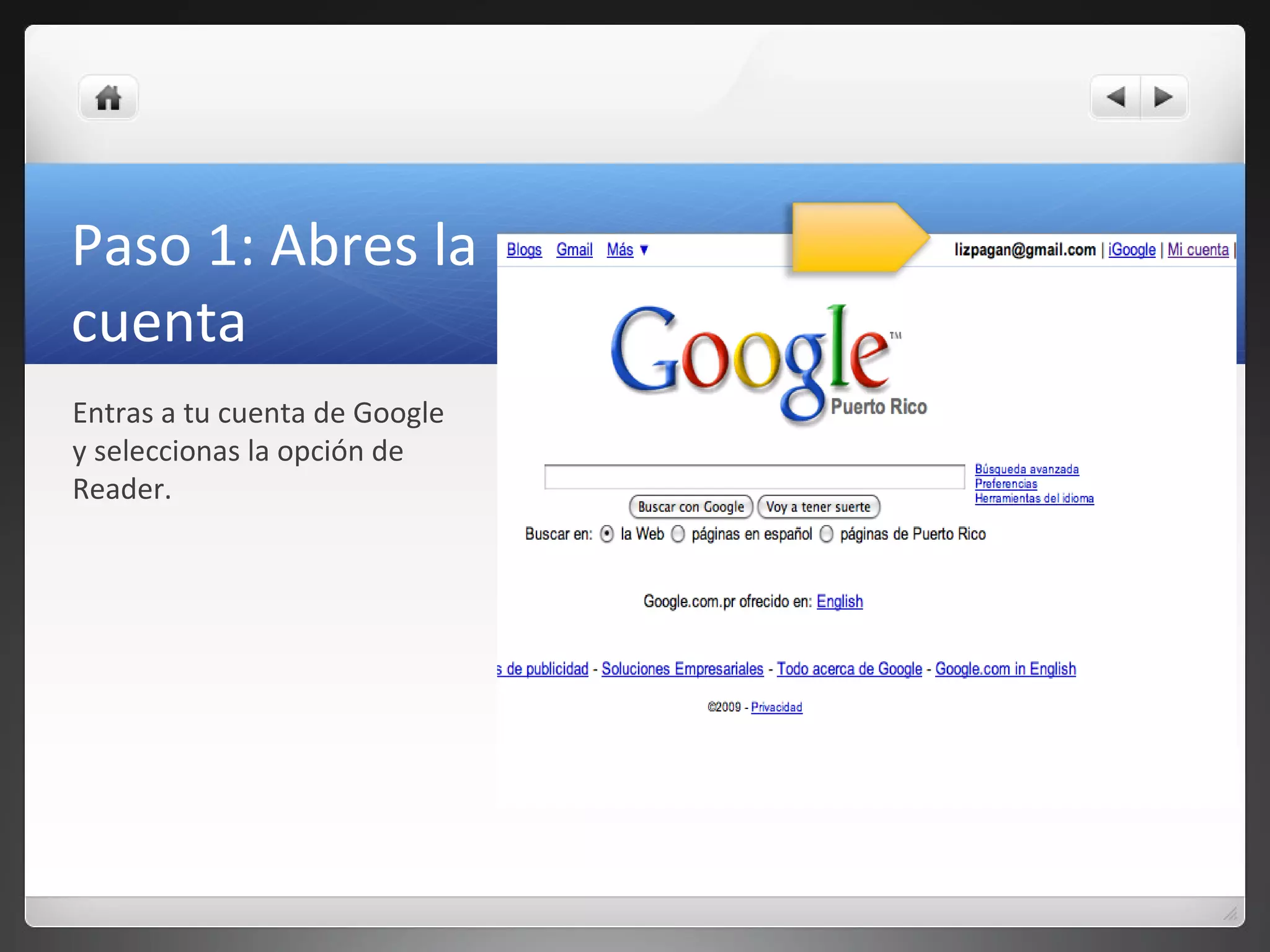Image resolution: width=1270 pixels, height=952 pixels.
Task: Open the Gmail link
Action: pos(574,250)
